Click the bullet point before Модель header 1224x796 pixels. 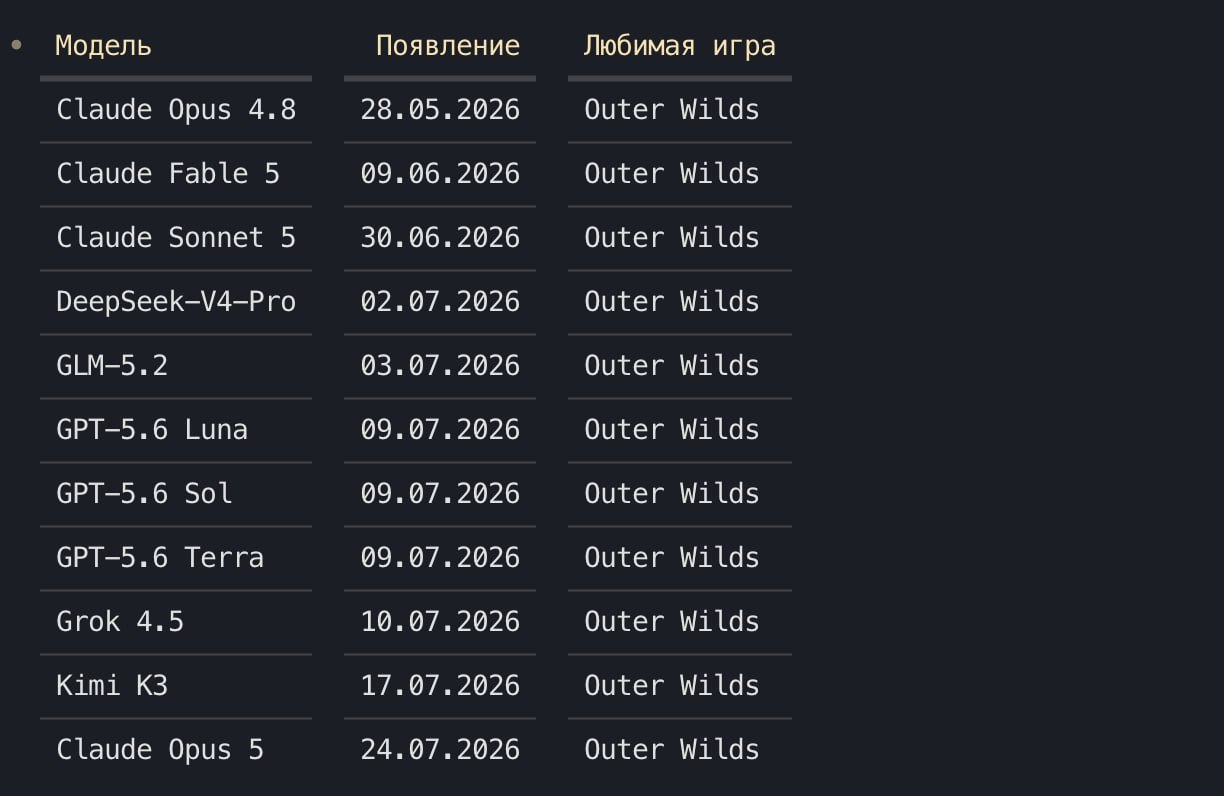coord(15,45)
